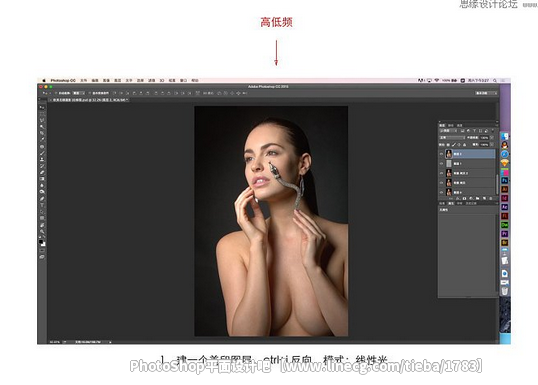Hide the 背景 拷贝 layer
The width and height of the screenshot is (538, 385).
click(442, 183)
